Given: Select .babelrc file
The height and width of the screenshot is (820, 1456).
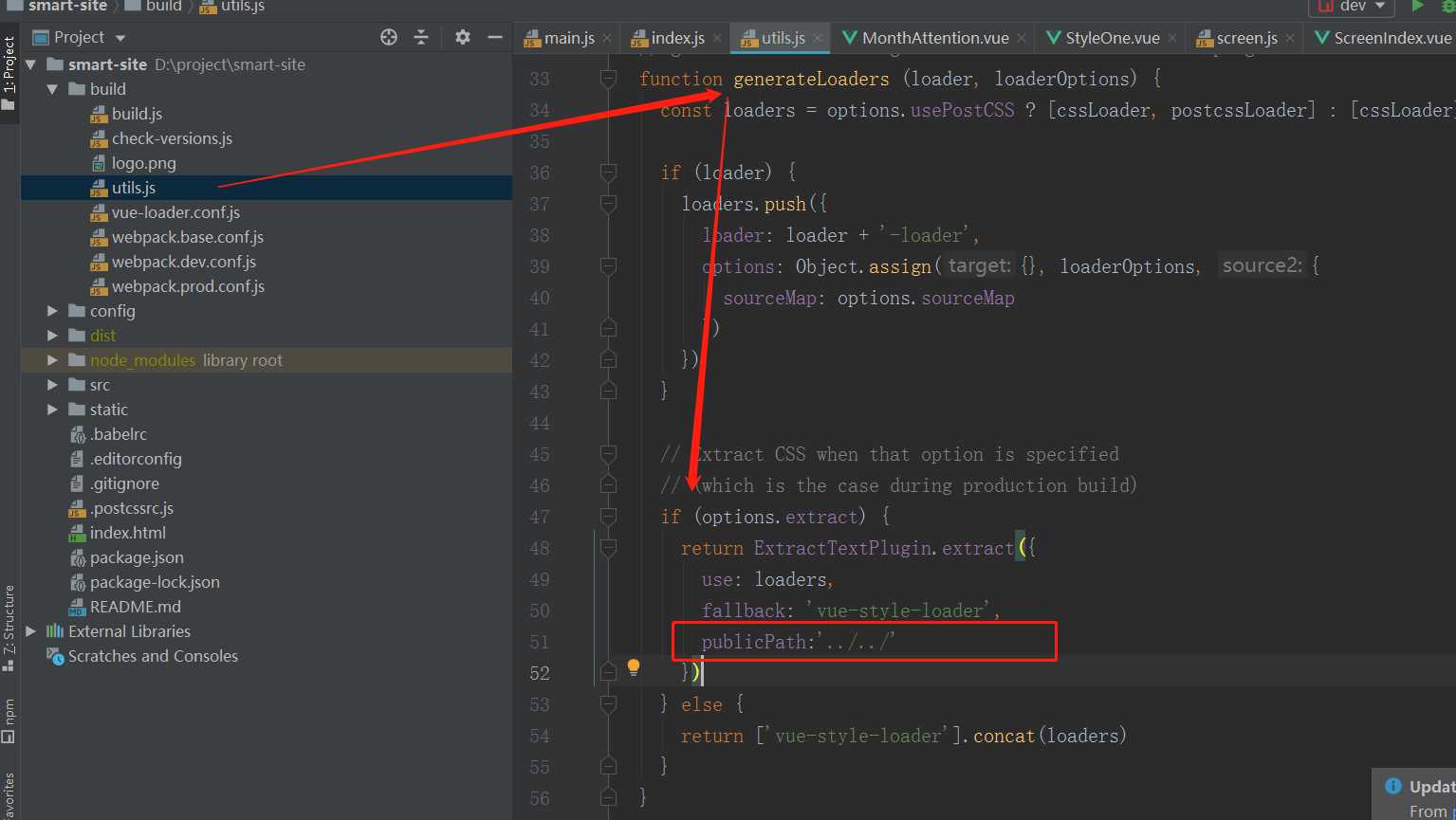Looking at the screenshot, I should coord(118,434).
